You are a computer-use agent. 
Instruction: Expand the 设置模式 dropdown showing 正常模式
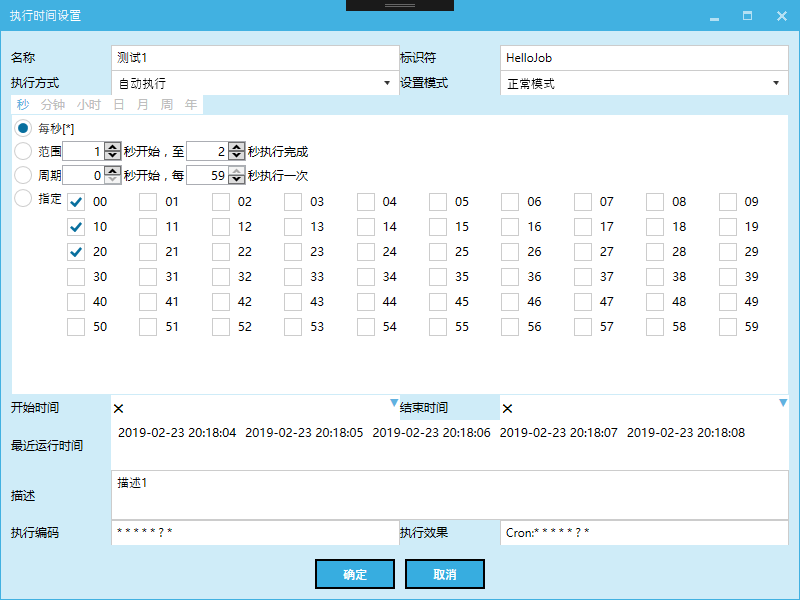point(776,83)
